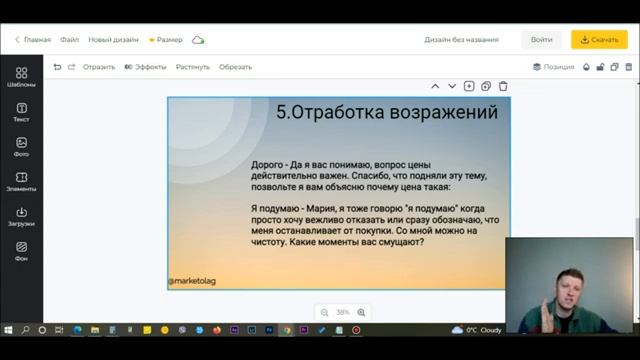Image resolution: width=640 pixels, height=360 pixels.
Task: Duplicate the selected element from the toolbar
Action: pyautogui.click(x=614, y=67)
